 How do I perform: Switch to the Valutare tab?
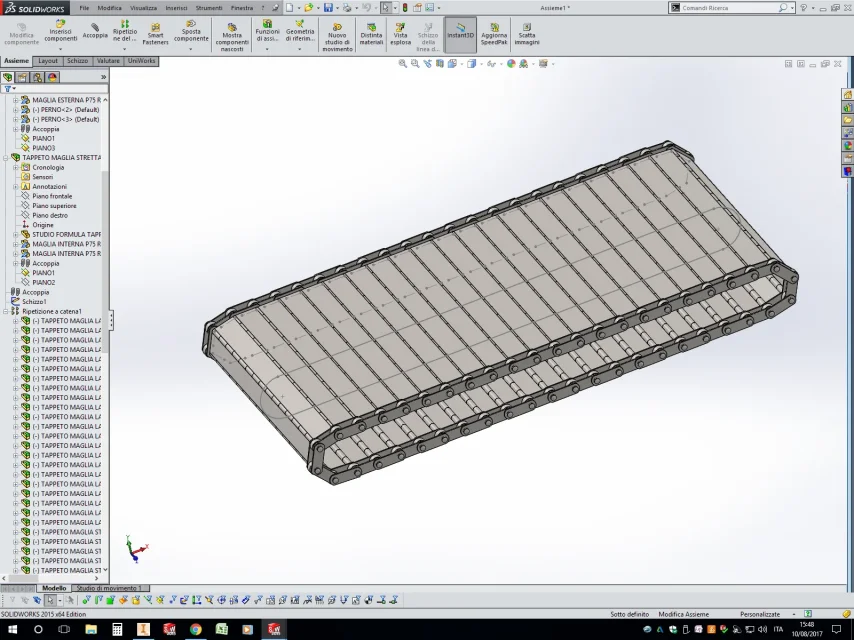point(108,61)
